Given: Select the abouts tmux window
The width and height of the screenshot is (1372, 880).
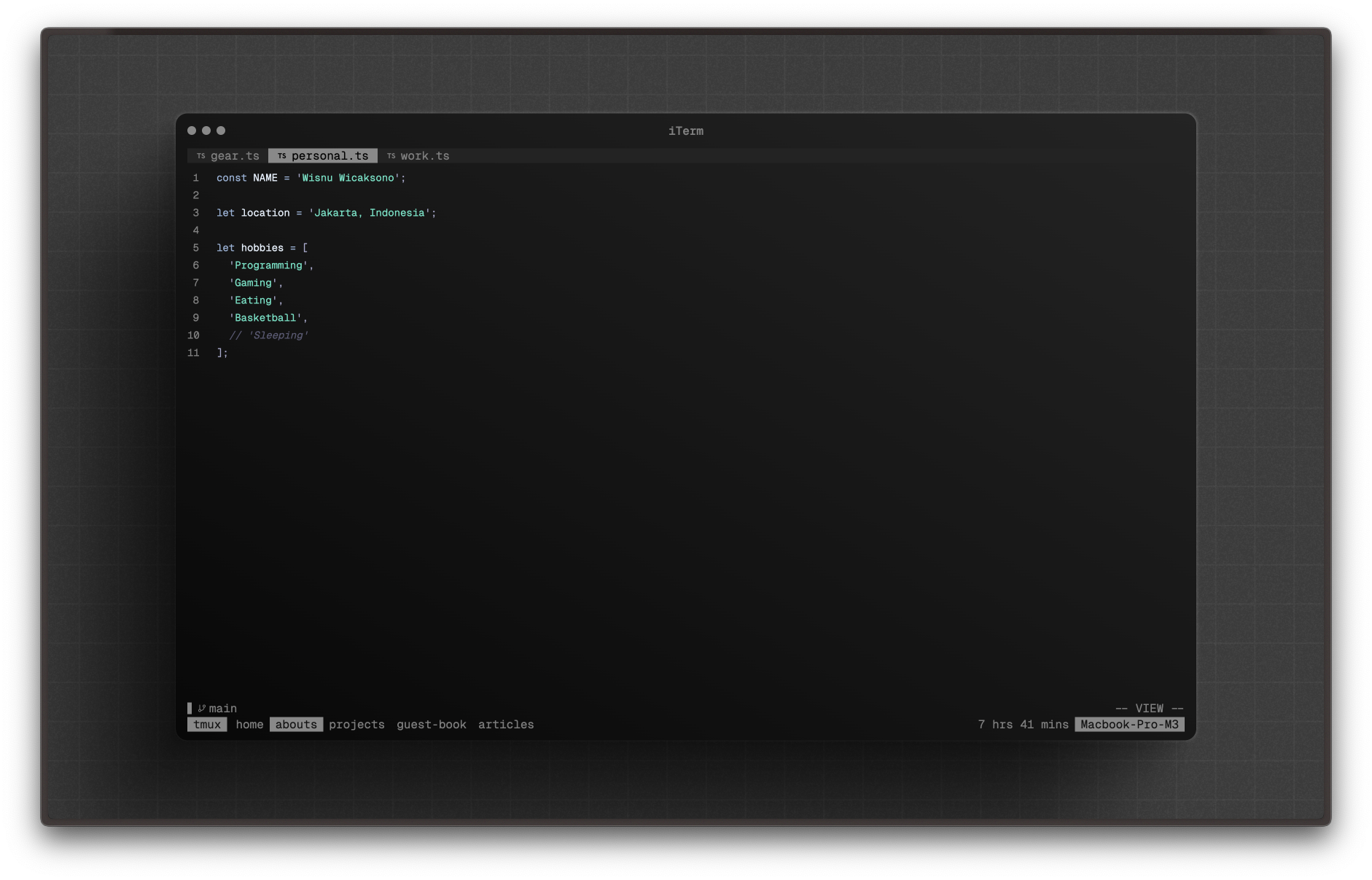Looking at the screenshot, I should 296,725.
